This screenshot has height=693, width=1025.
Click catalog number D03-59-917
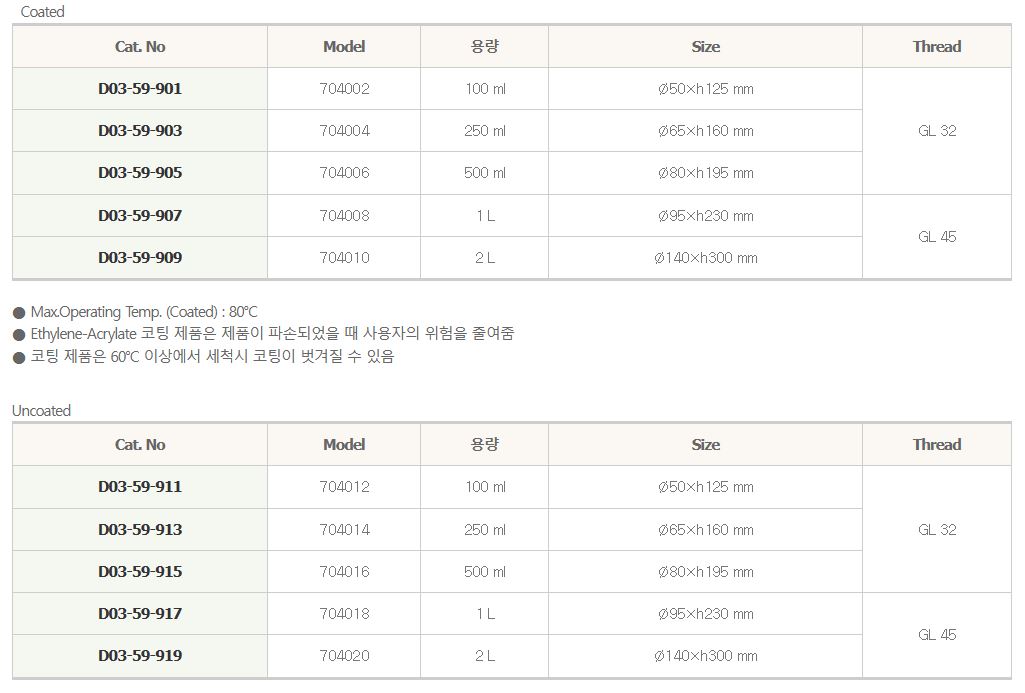point(140,614)
